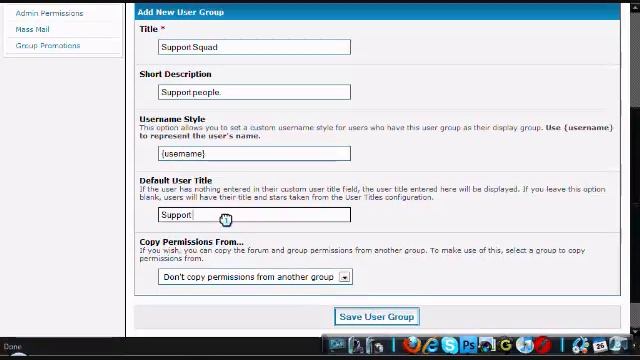Image resolution: width=640 pixels, height=360 pixels.
Task: Open Skype from the dock
Action: click(449, 345)
